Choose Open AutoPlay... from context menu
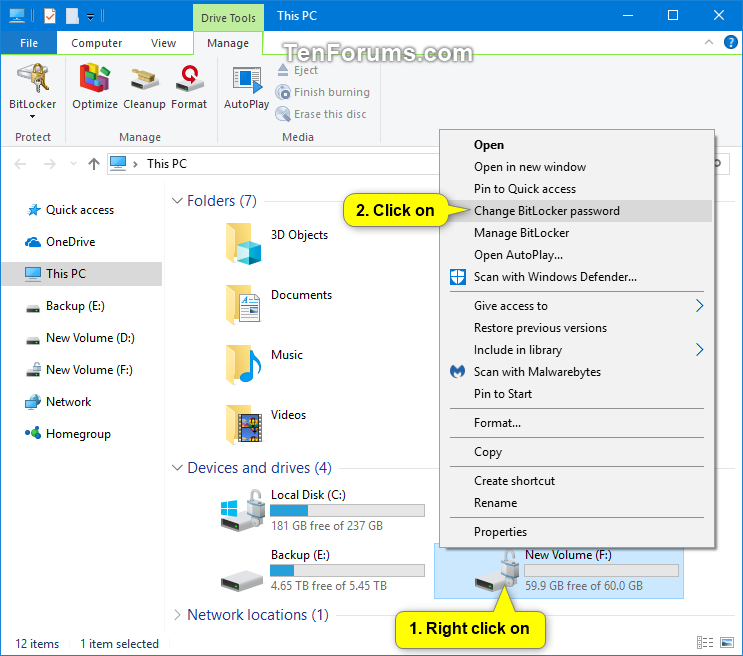This screenshot has width=743, height=656. pos(577,255)
